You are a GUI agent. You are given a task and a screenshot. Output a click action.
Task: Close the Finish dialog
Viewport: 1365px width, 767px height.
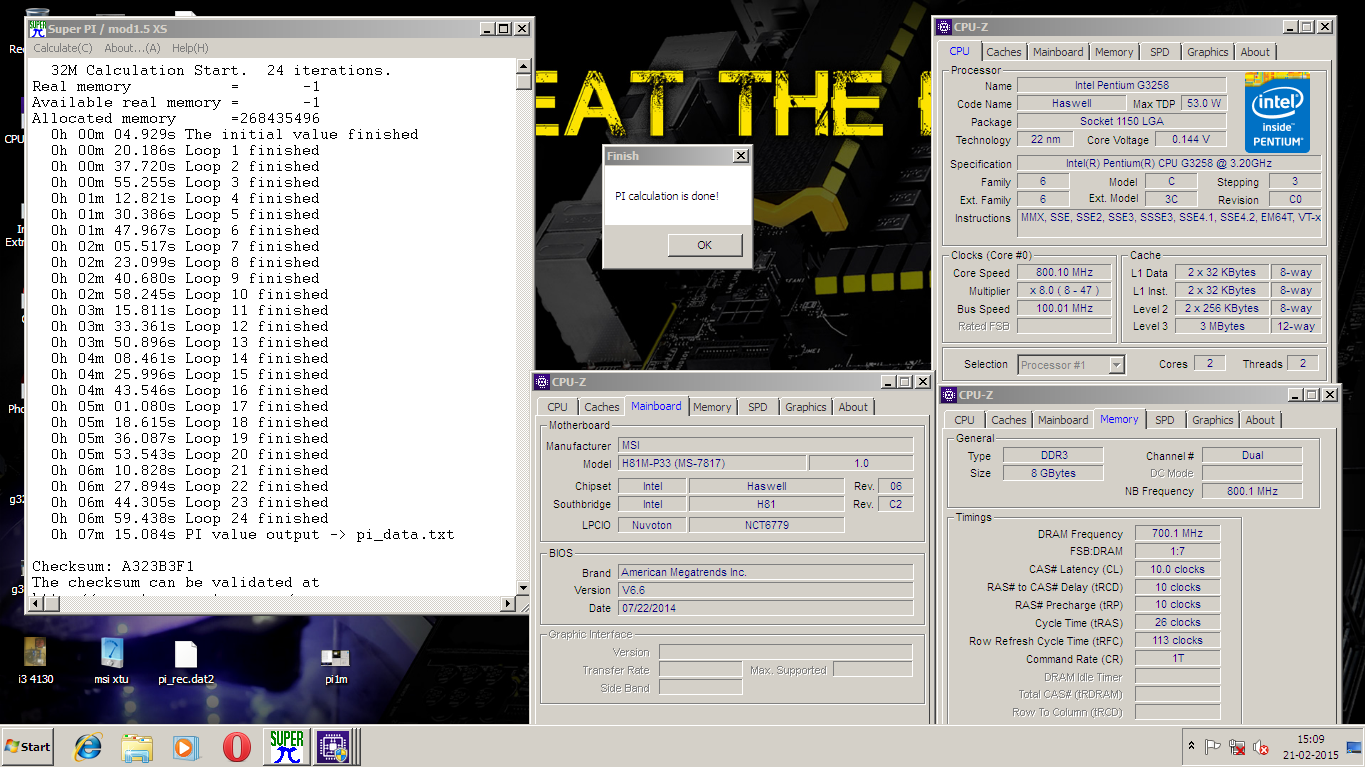740,156
